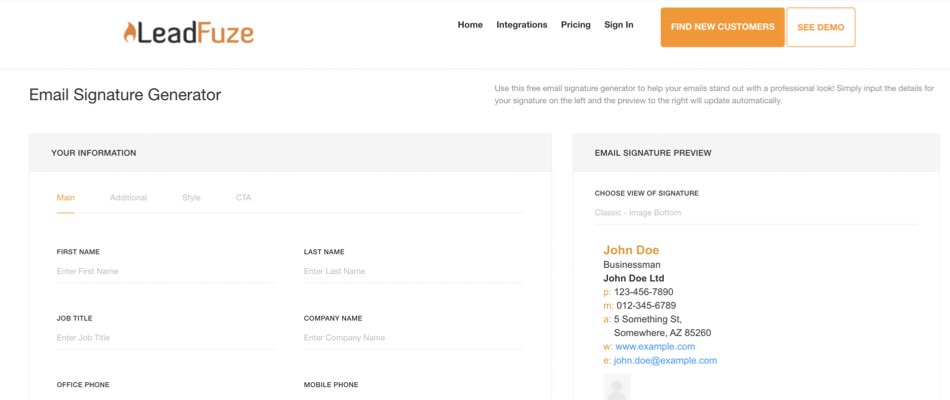Switch to the CTA tab
Screen dimensions: 950x400
[243, 198]
